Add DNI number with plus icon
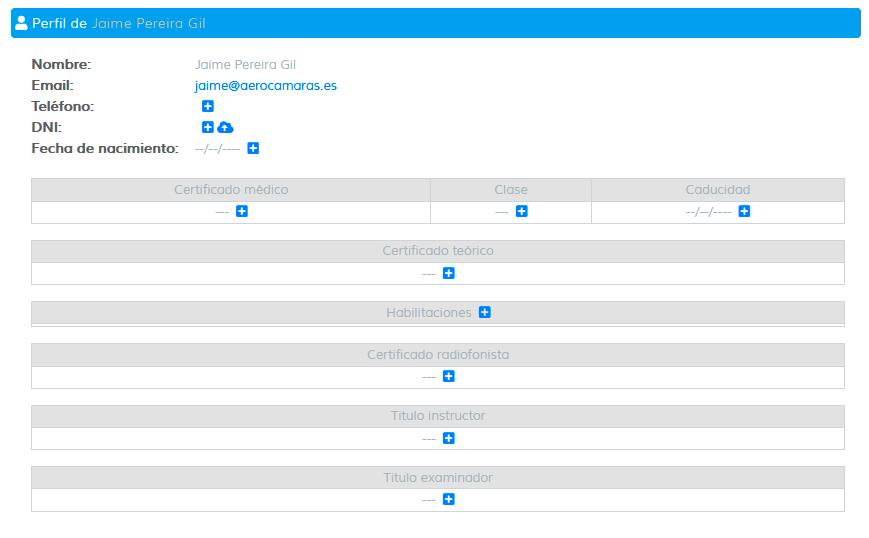The width and height of the screenshot is (869, 538). pyautogui.click(x=208, y=127)
